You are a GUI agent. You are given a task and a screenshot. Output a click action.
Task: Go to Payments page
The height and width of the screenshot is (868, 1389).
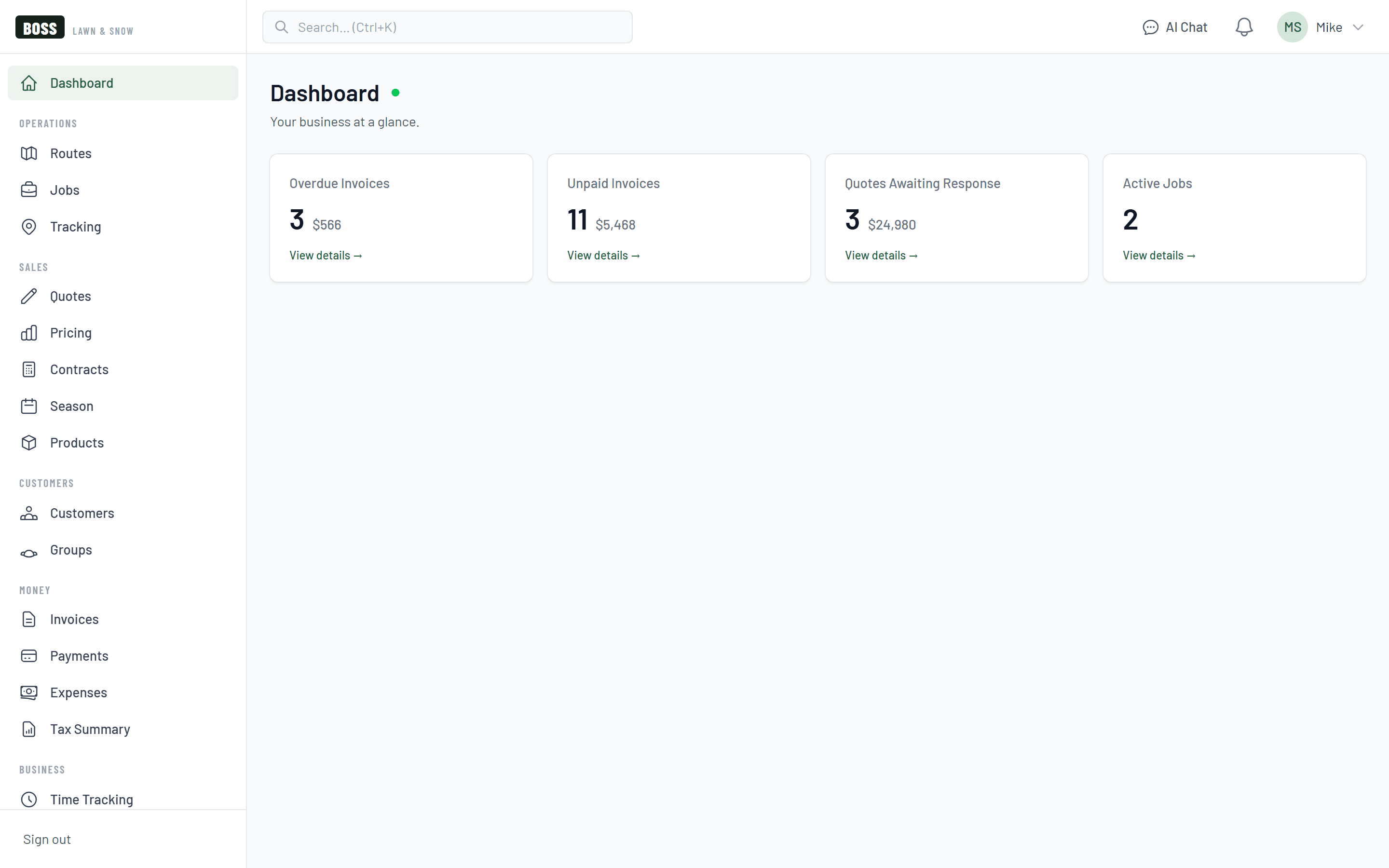coord(123,656)
